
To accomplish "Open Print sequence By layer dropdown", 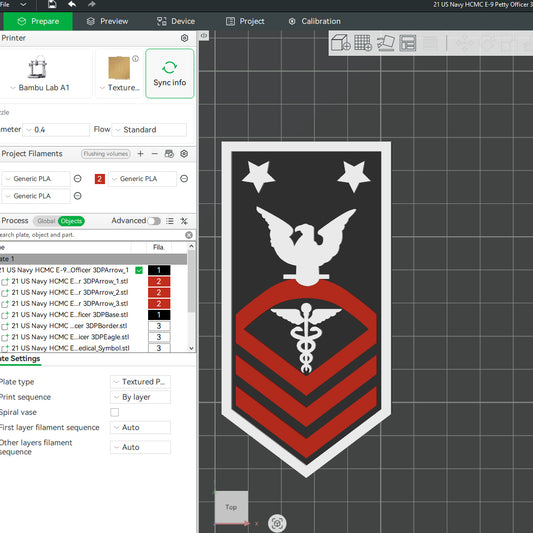I will point(140,397).
